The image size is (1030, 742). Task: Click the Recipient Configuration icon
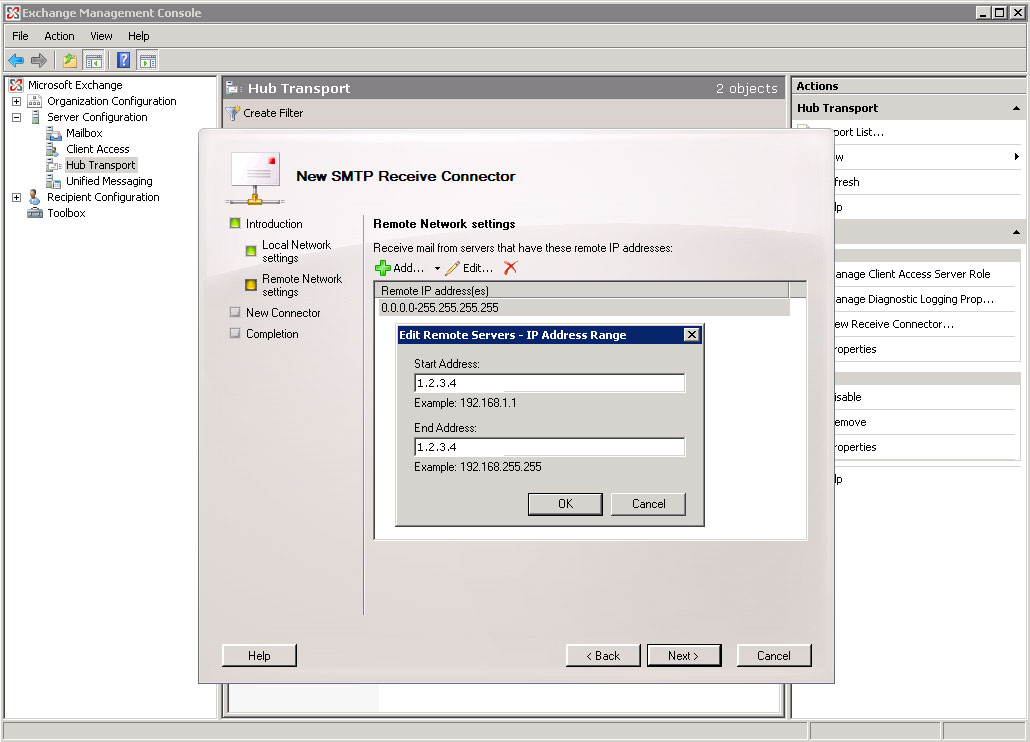pyautogui.click(x=34, y=197)
